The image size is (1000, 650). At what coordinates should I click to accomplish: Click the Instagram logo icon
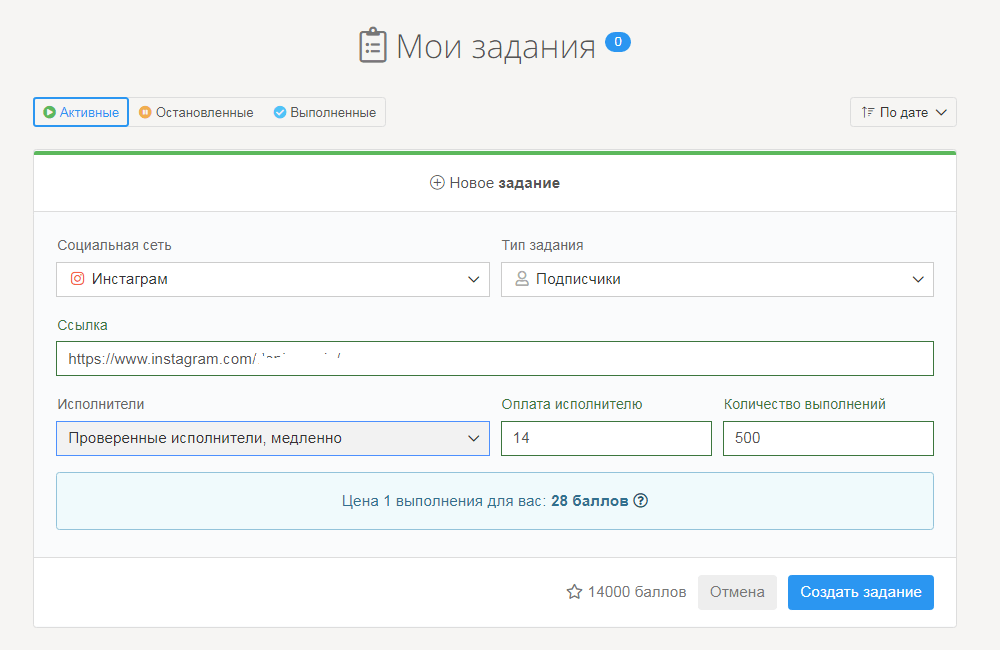coord(77,279)
